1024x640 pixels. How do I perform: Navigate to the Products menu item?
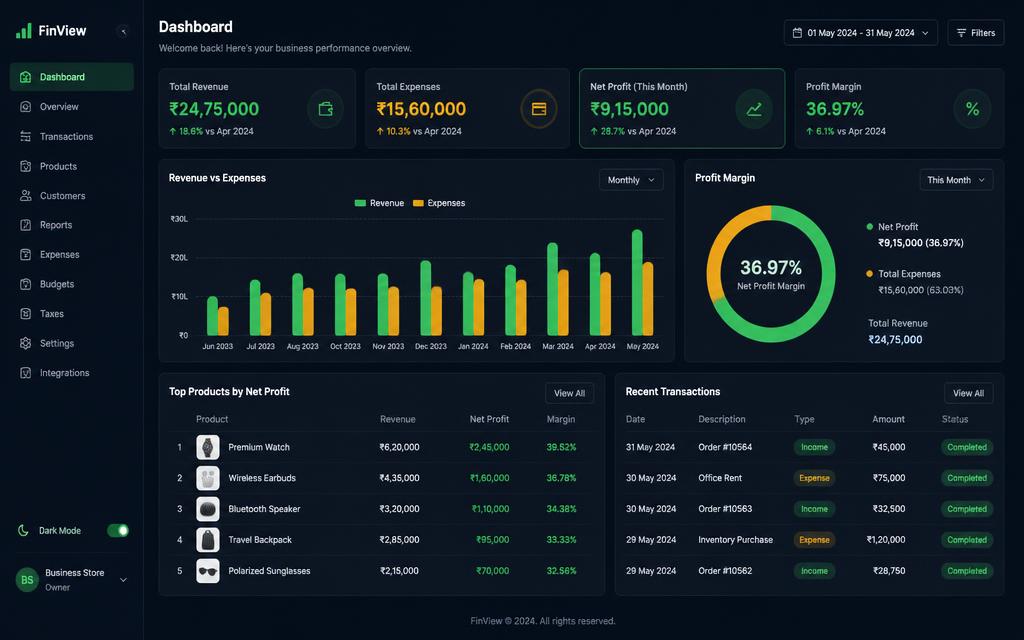point(72,166)
